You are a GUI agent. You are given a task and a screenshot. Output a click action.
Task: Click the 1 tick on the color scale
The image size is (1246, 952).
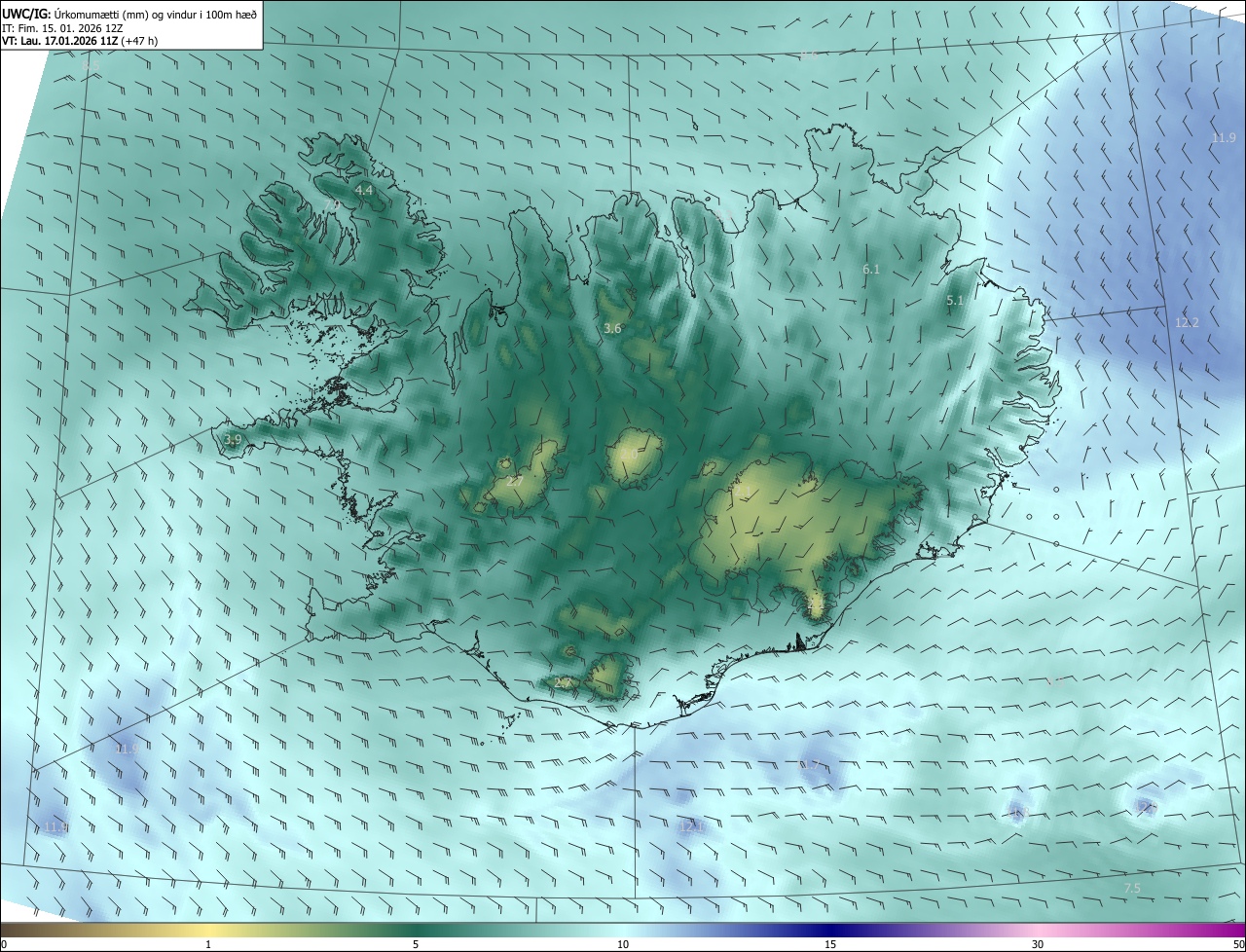point(208,944)
